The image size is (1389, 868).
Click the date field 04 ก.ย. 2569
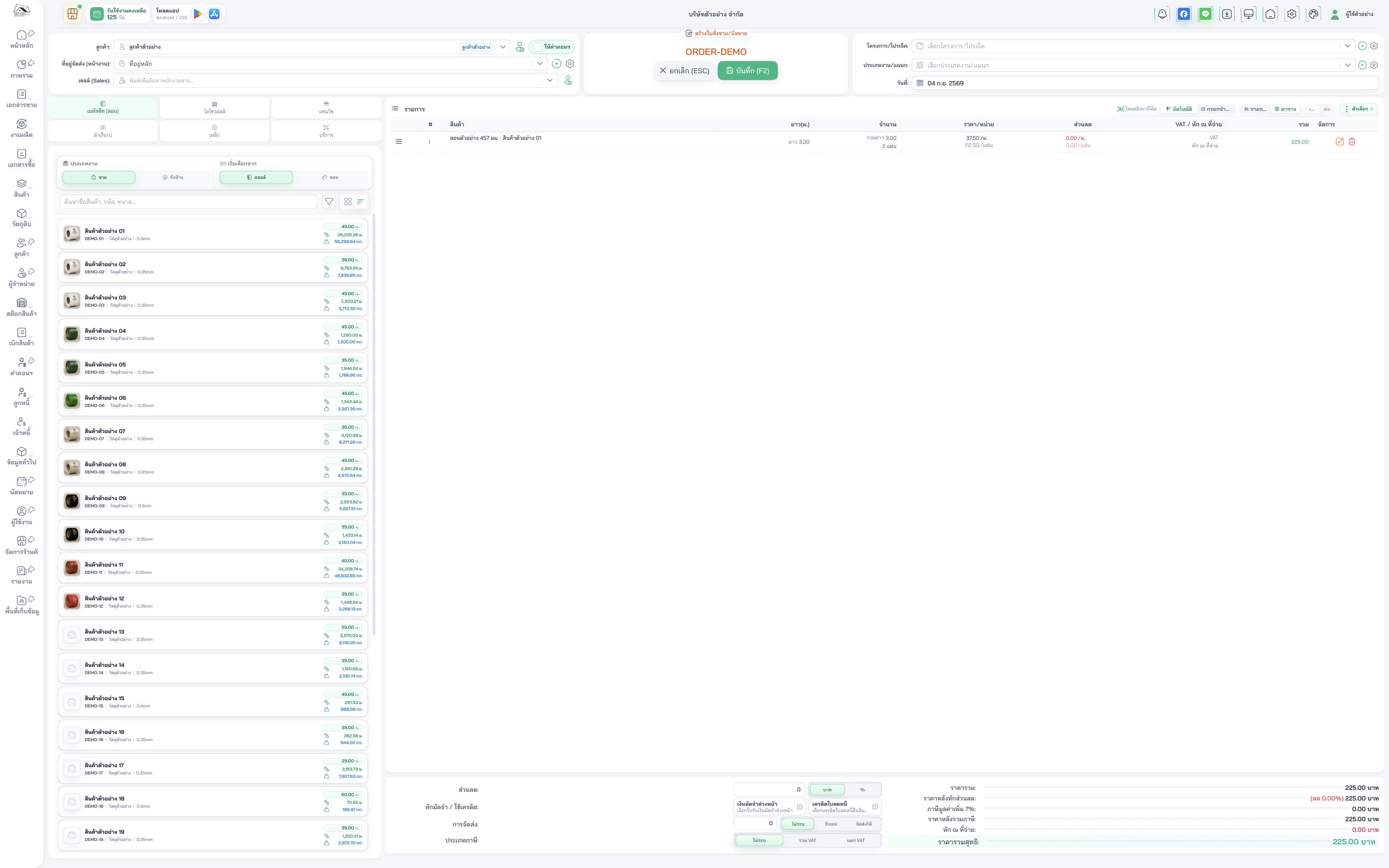click(1144, 83)
